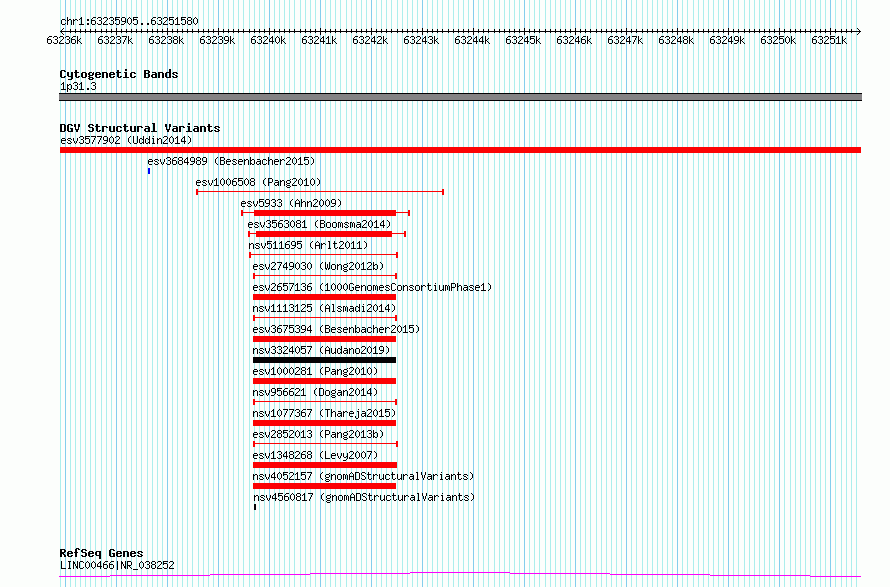Click the esv2657136 thick red bar
This screenshot has width=890, height=587.
325,297
